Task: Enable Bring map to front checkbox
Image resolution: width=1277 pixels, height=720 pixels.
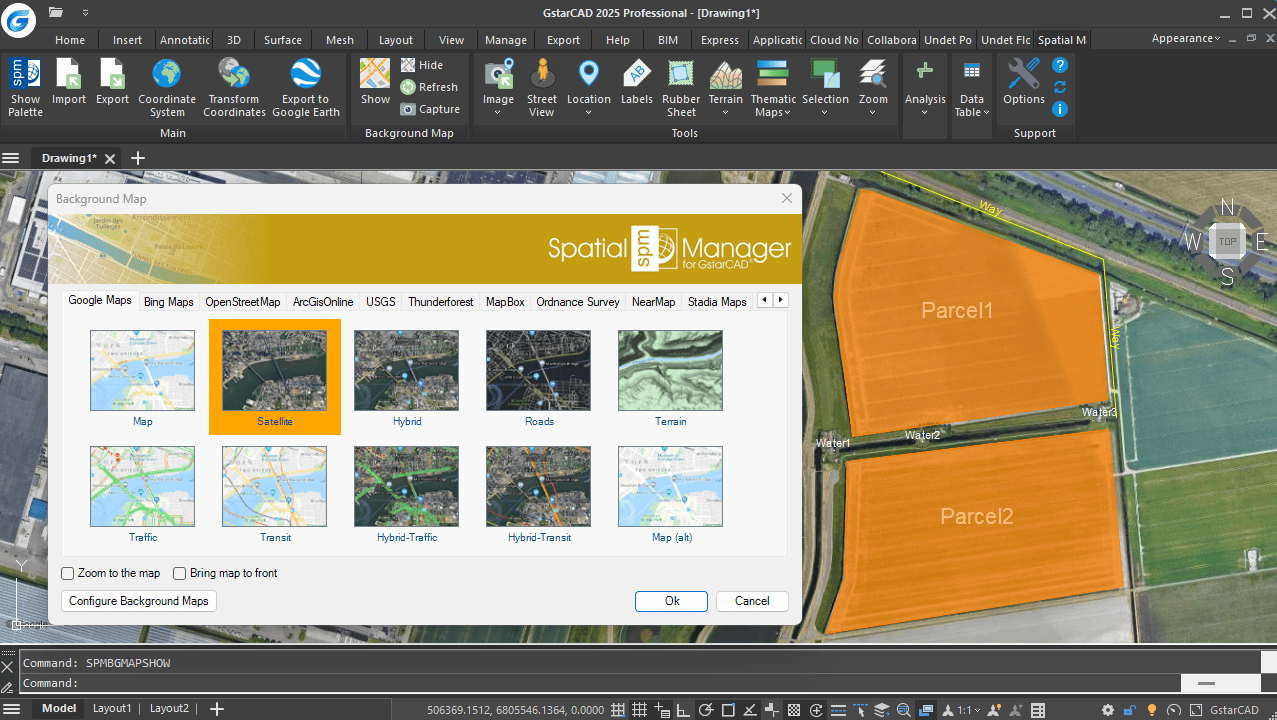Action: [x=180, y=573]
